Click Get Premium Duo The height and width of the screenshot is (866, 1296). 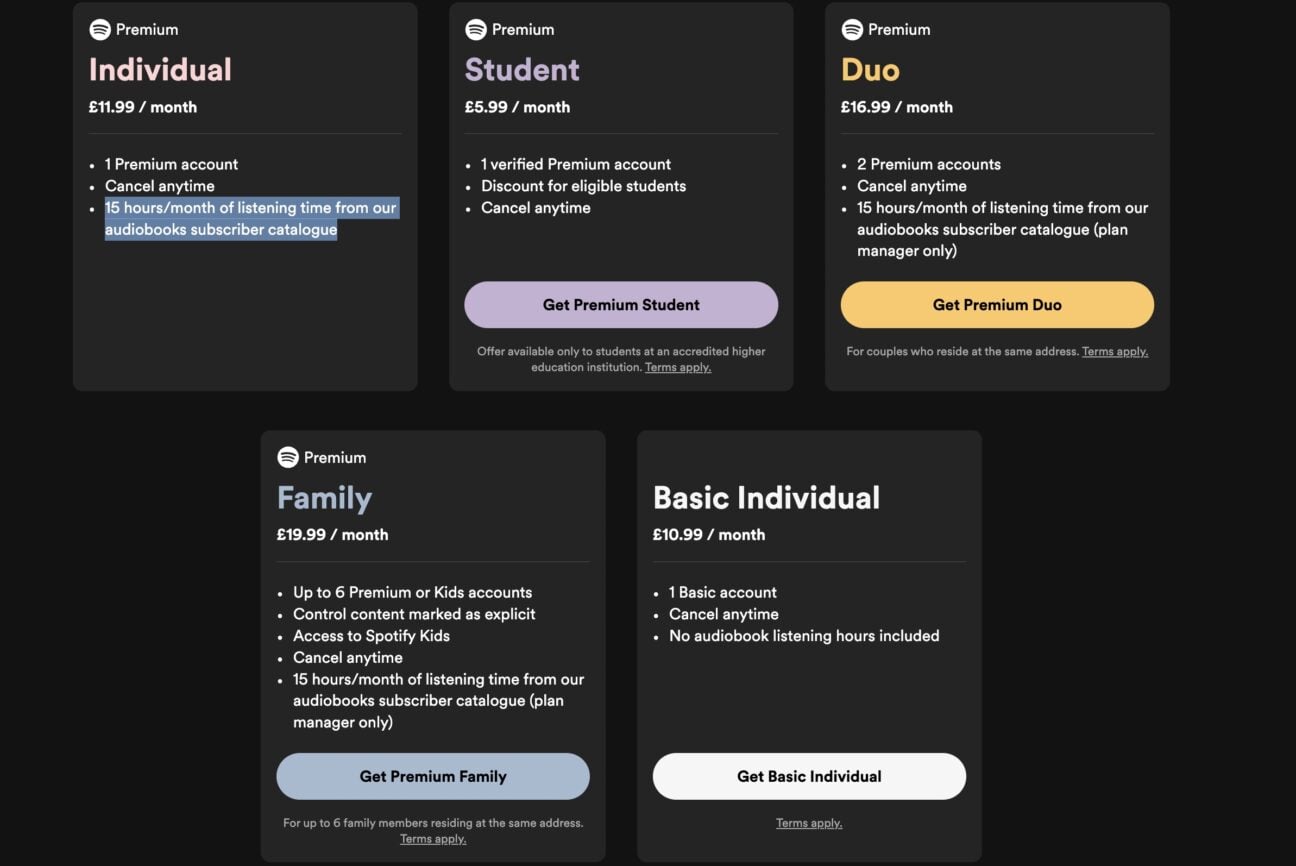point(997,304)
